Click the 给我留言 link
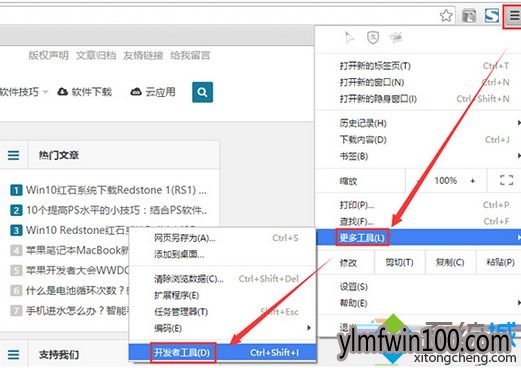The width and height of the screenshot is (521, 368). tap(190, 55)
